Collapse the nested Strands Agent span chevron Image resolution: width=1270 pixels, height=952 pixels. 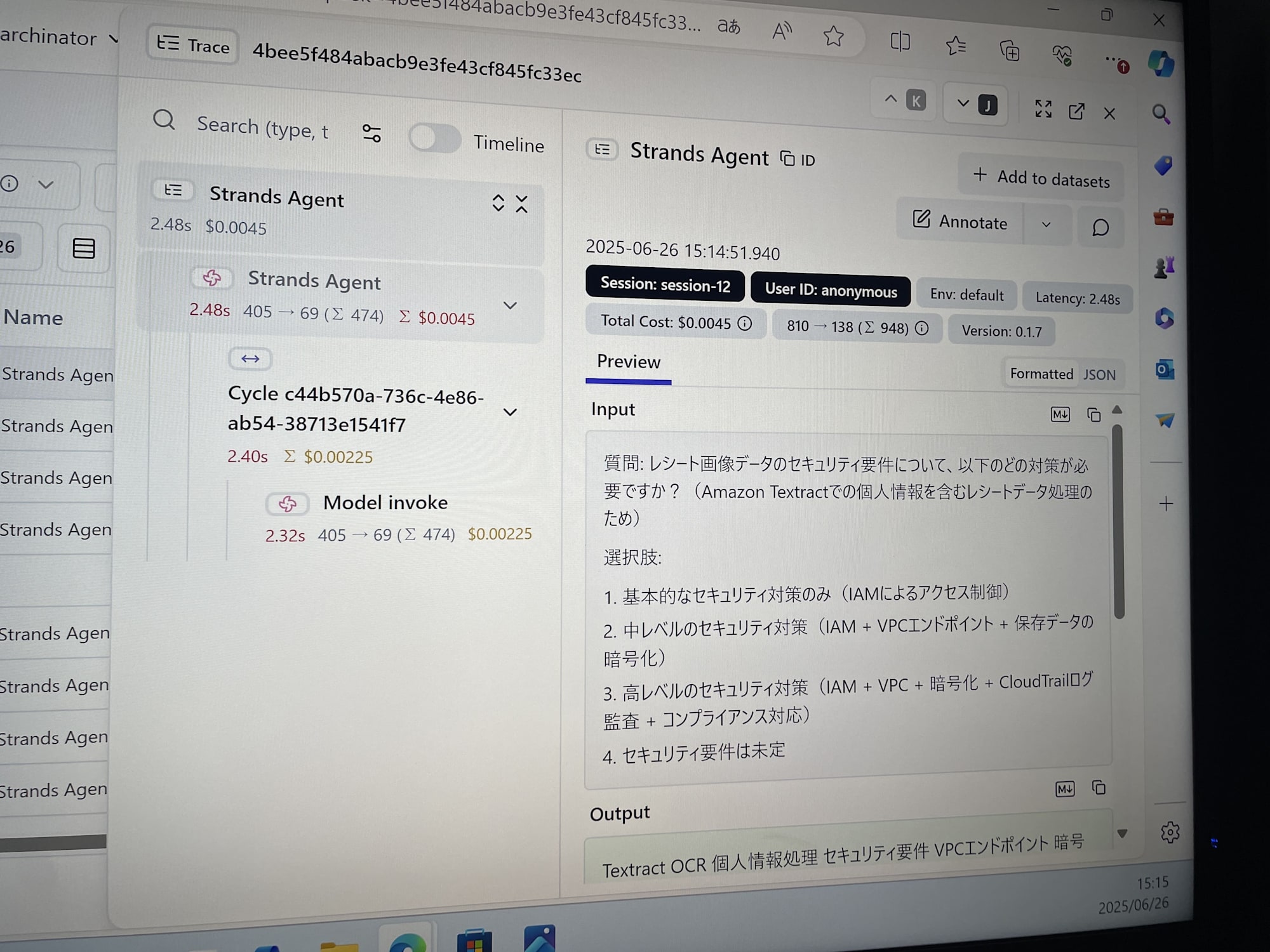pos(510,305)
